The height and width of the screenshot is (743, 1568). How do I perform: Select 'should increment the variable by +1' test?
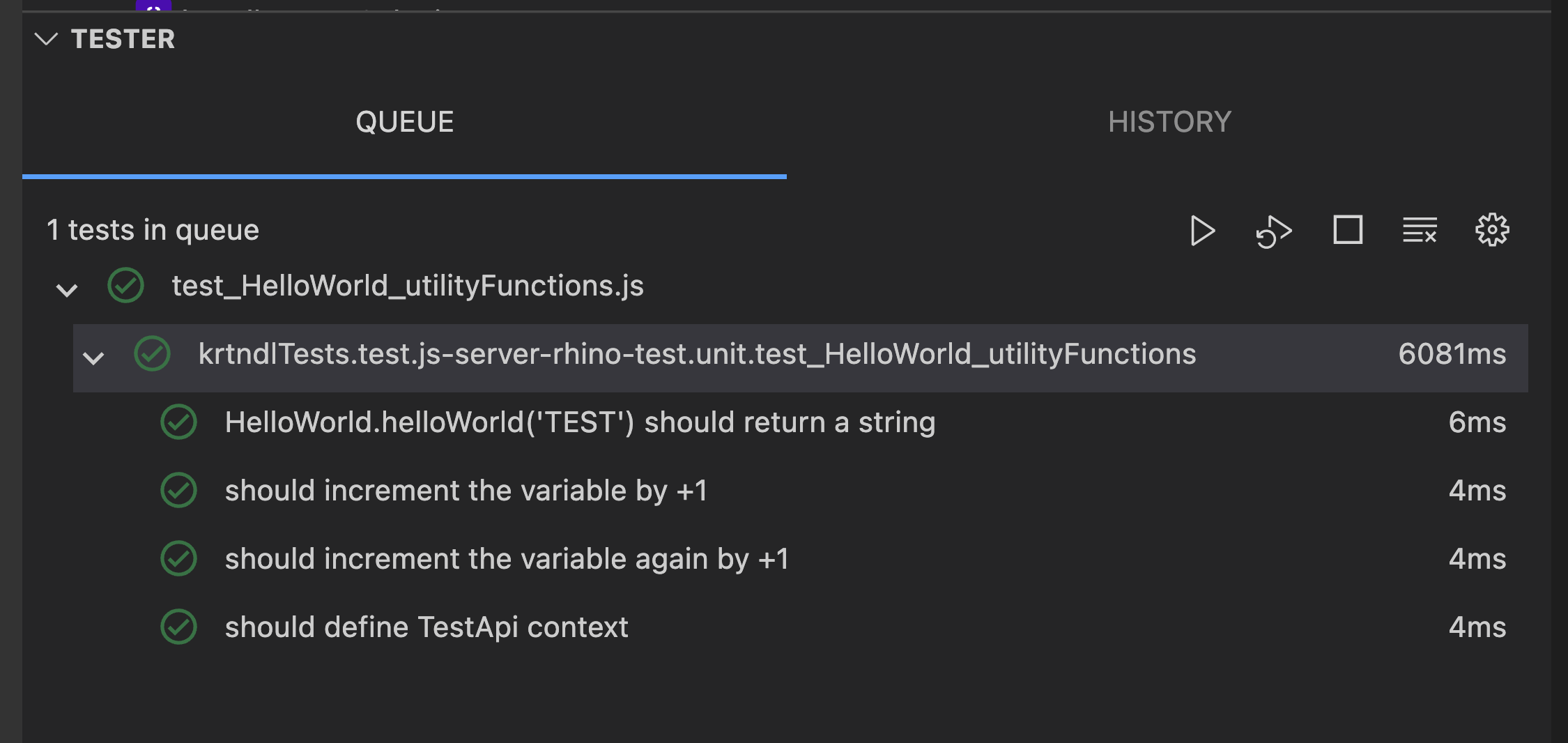pyautogui.click(x=467, y=490)
